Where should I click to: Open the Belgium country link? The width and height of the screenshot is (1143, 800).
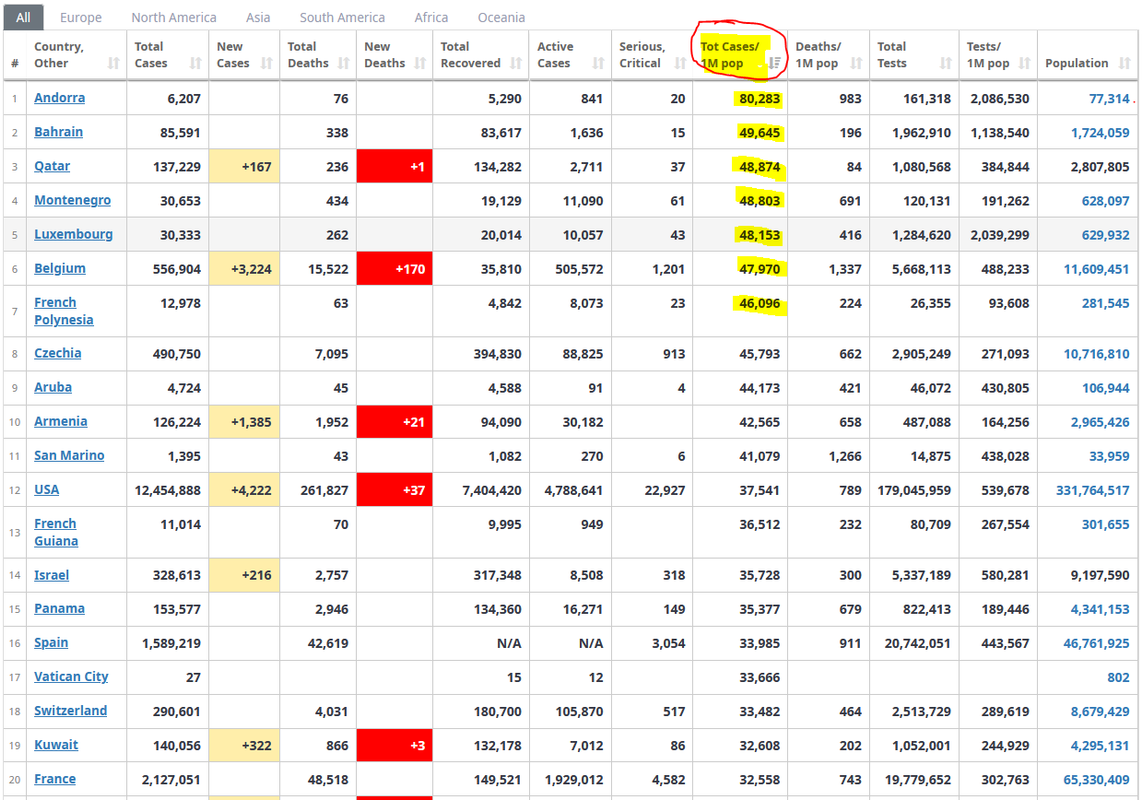pyautogui.click(x=60, y=268)
